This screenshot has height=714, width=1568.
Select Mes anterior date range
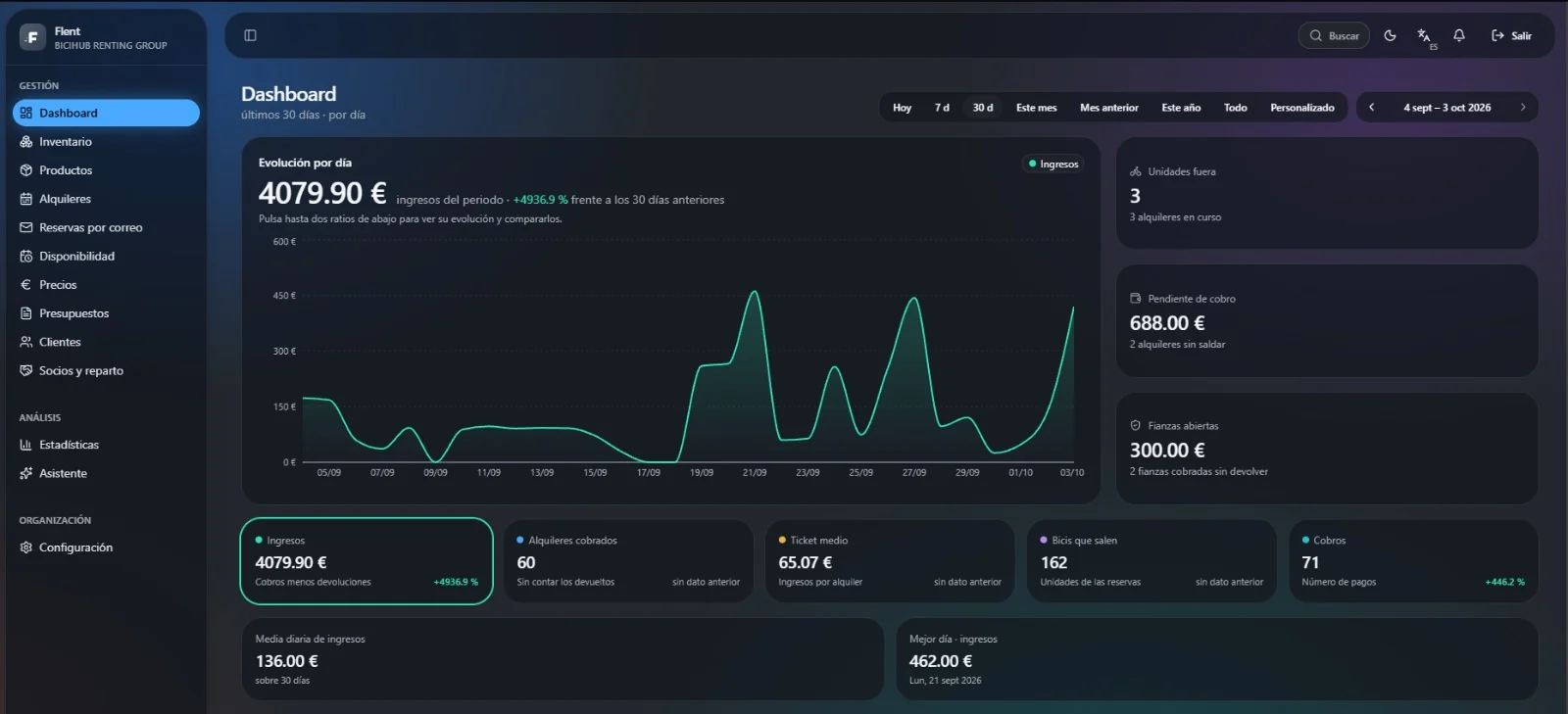click(1109, 108)
